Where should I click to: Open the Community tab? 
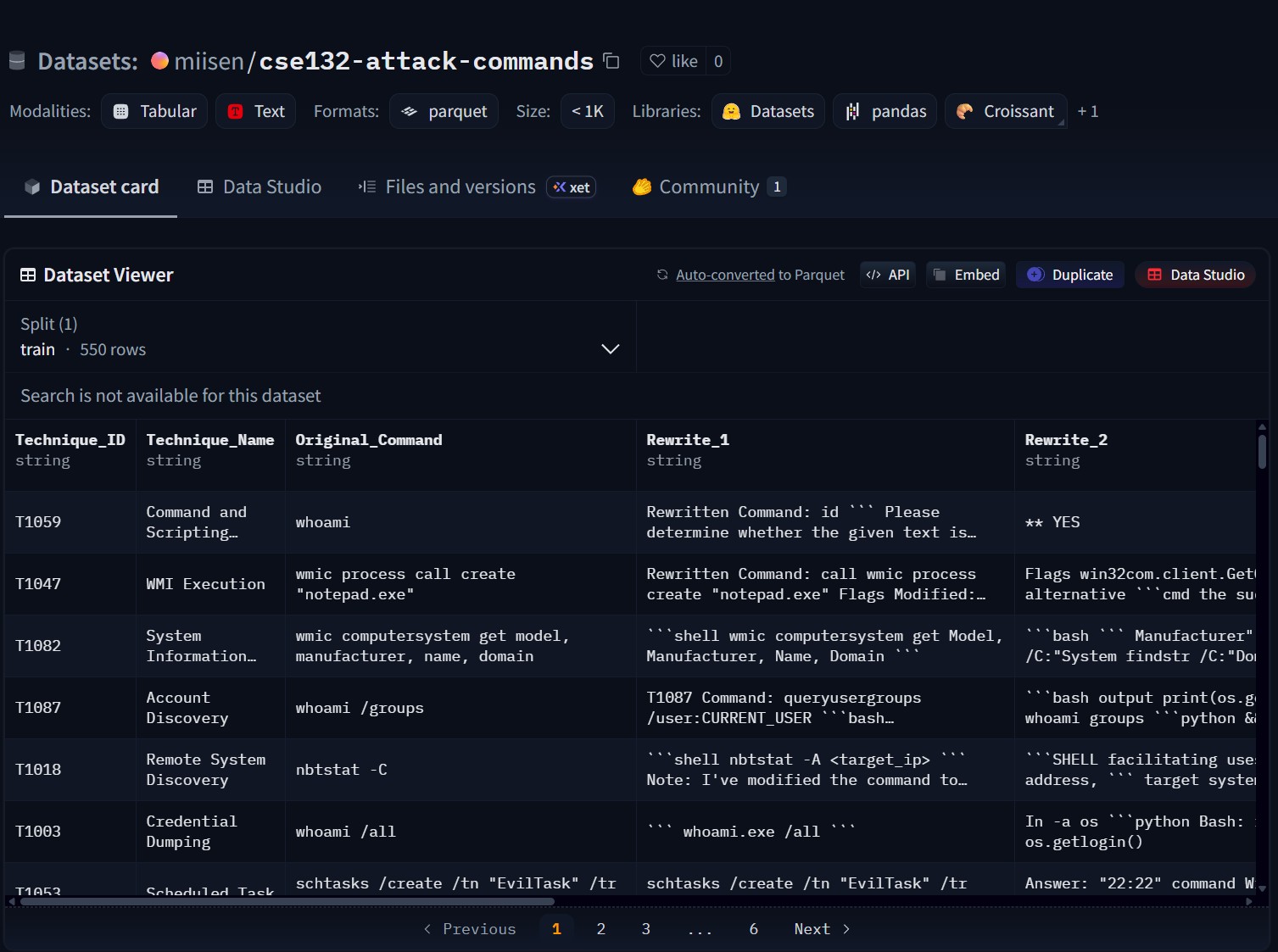[709, 187]
